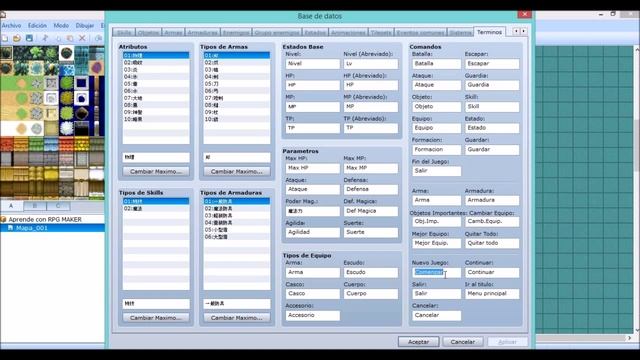This screenshot has height=360, width=640.
Task: Click the Aplicar button
Action: pyautogui.click(x=507, y=342)
